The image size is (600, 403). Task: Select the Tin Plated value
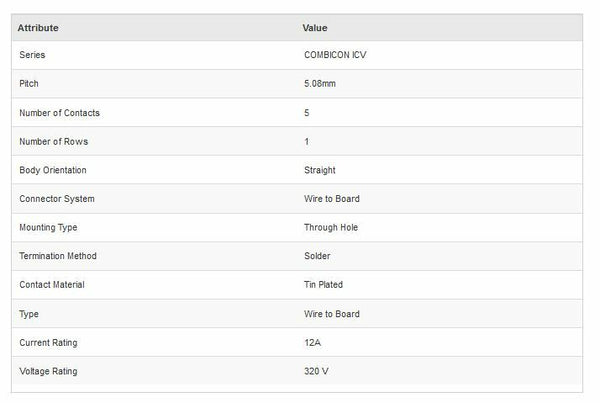coord(323,285)
